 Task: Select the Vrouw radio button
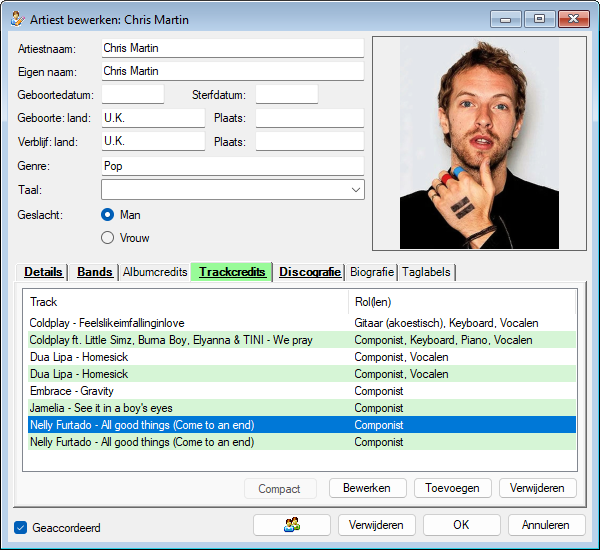click(x=108, y=238)
